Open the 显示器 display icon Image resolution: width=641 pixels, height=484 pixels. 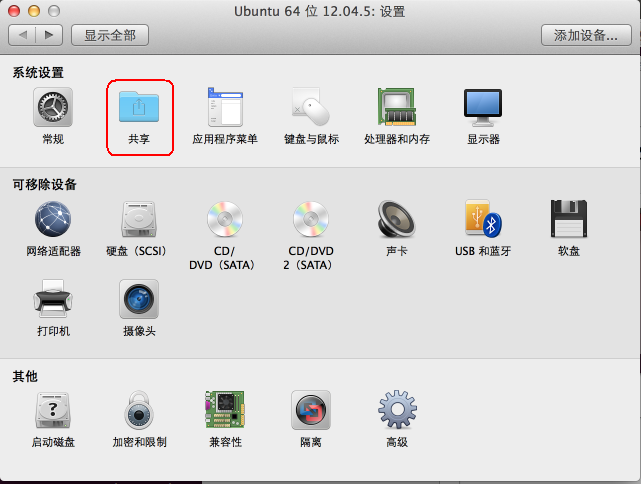pos(483,108)
